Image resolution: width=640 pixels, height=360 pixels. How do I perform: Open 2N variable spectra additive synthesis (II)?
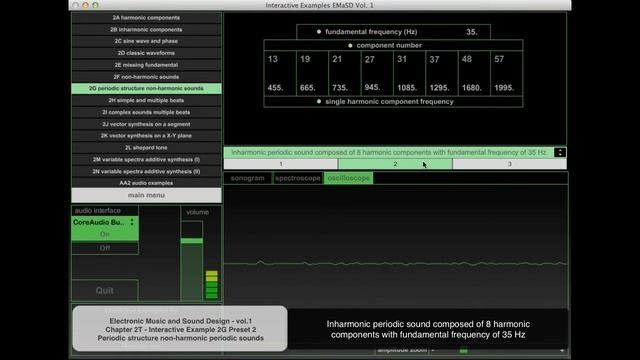[147, 171]
